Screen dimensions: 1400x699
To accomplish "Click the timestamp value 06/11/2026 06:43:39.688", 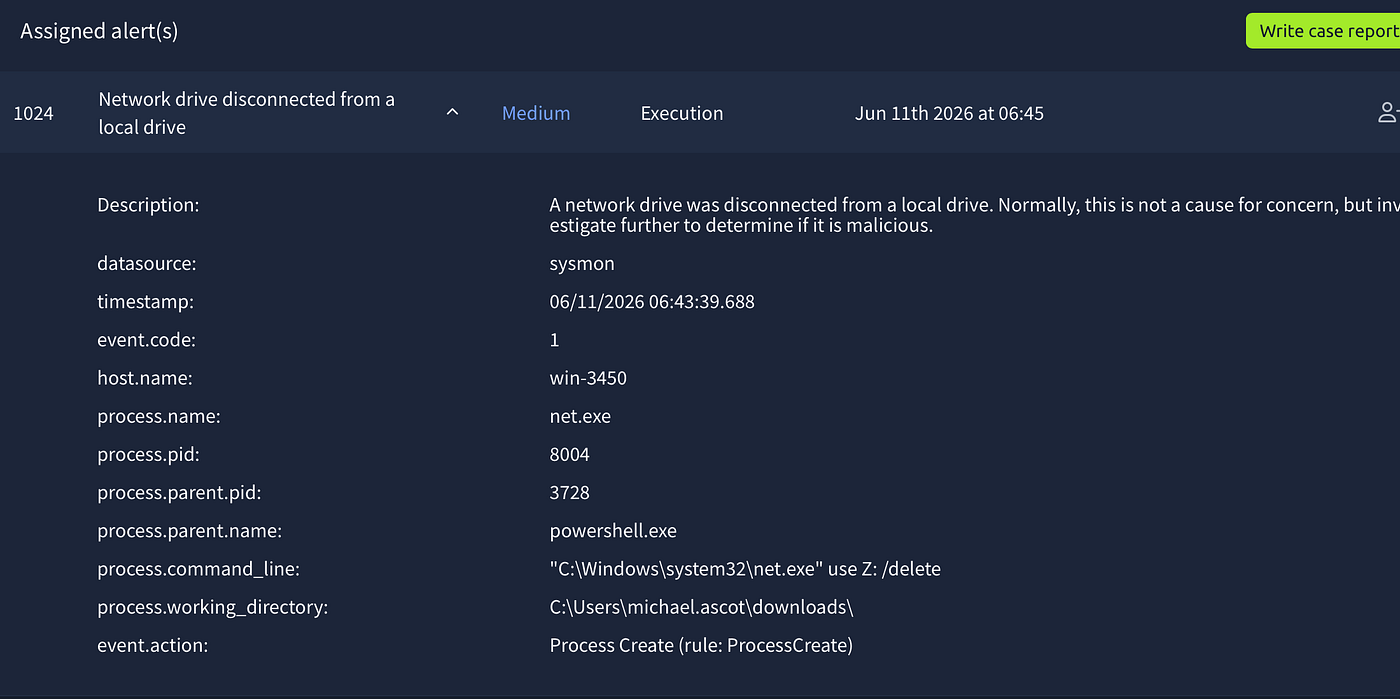I will pos(652,301).
